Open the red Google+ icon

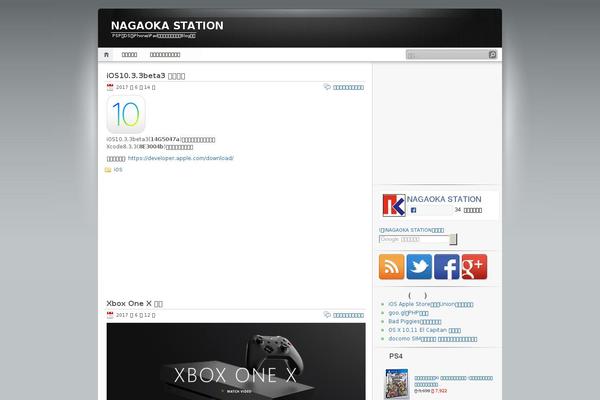pyautogui.click(x=474, y=267)
